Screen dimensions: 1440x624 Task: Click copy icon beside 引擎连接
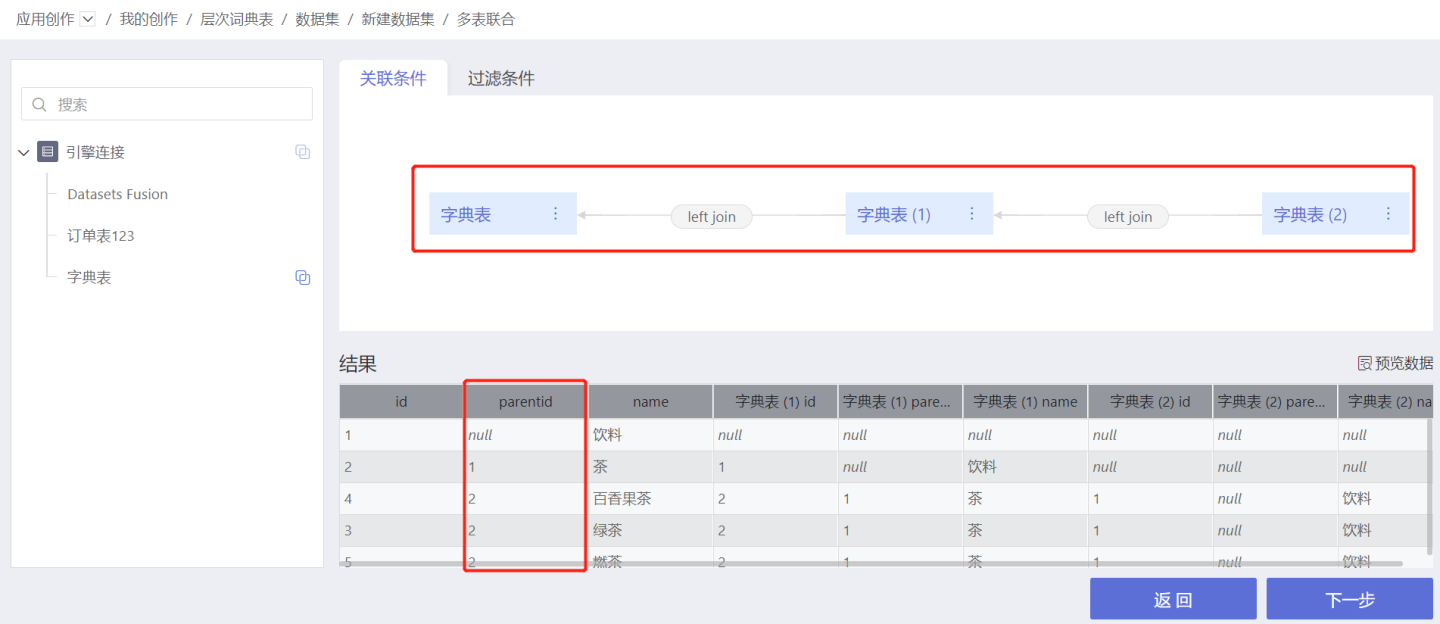[x=303, y=152]
